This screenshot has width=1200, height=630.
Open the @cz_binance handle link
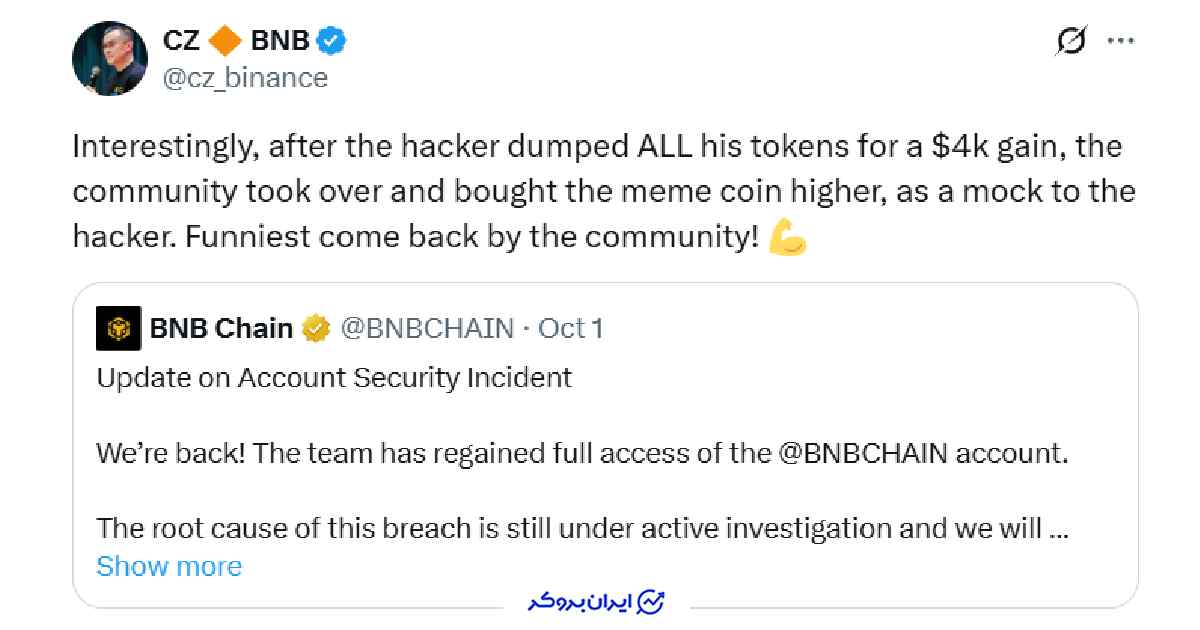[244, 77]
